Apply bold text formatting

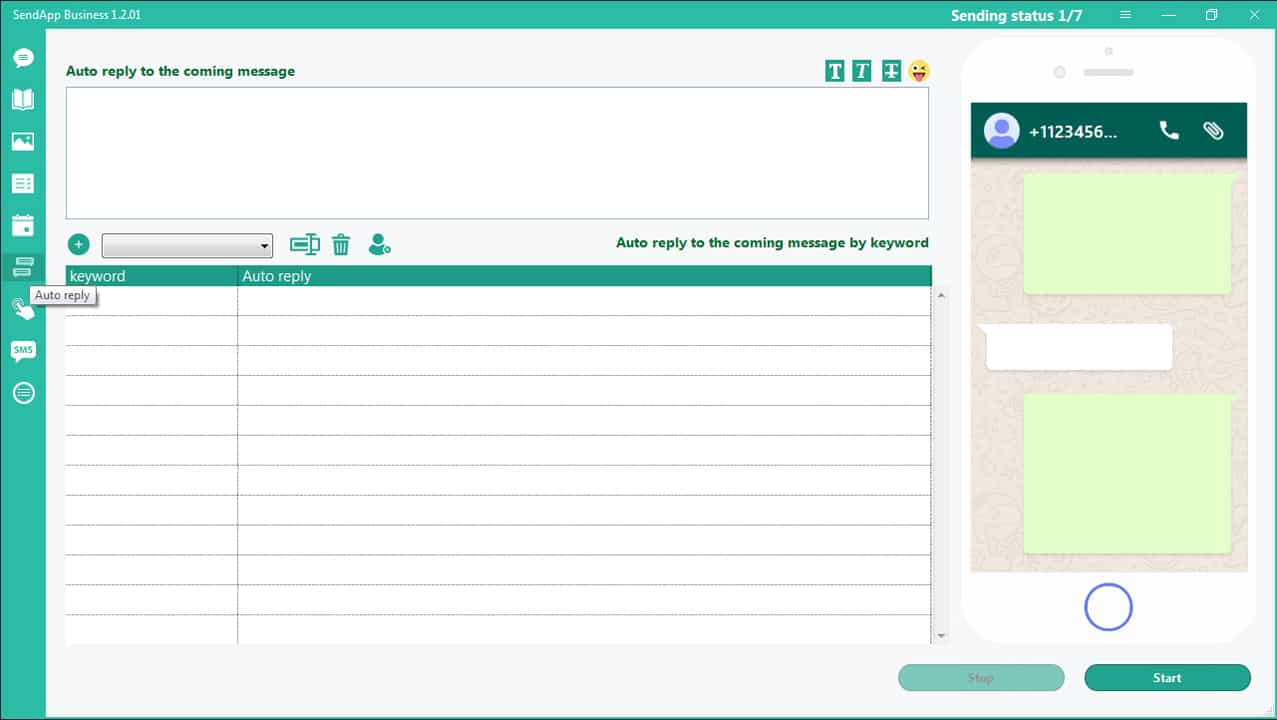(x=834, y=71)
